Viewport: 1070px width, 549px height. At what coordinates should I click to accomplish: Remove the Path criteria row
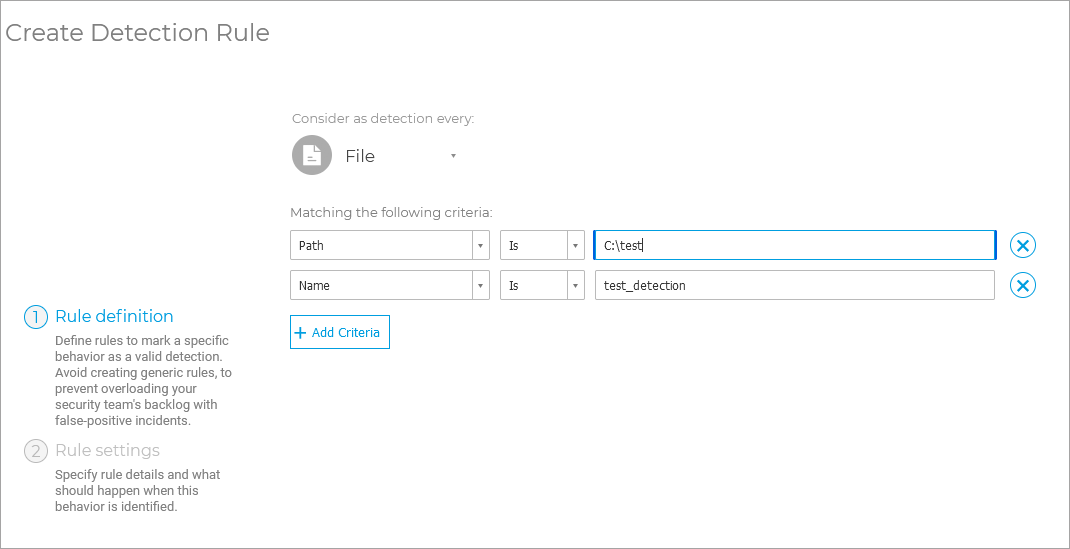1022,246
